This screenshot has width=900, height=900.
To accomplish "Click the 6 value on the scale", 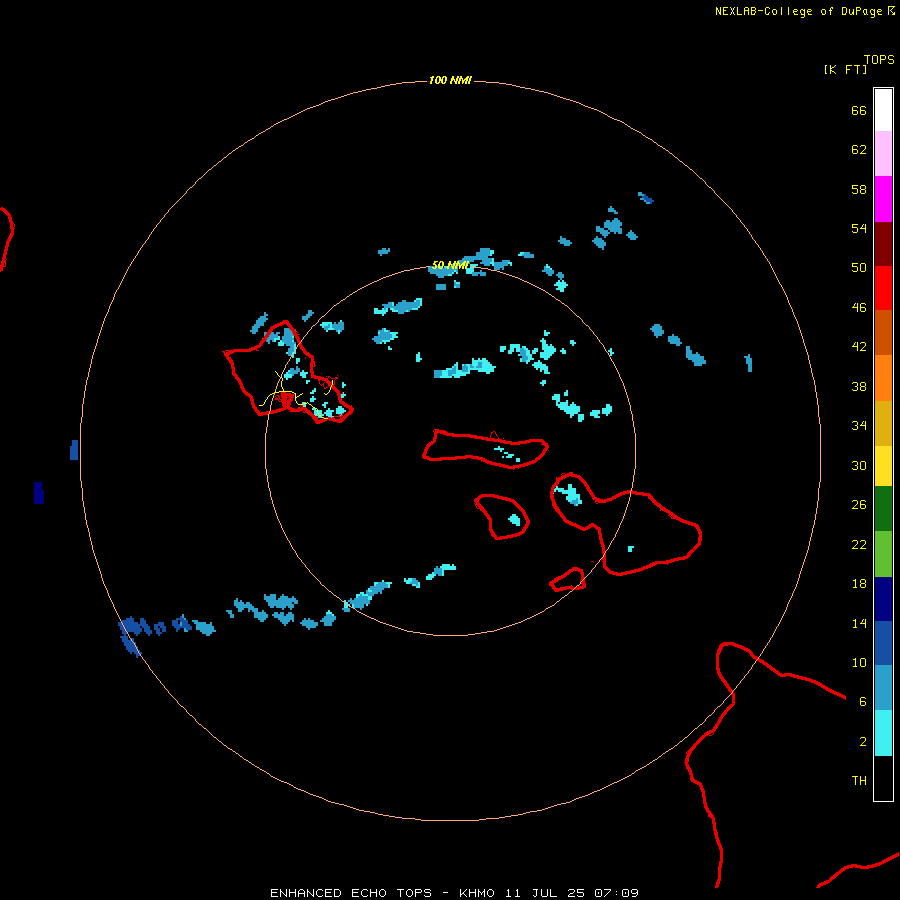I will pyautogui.click(x=863, y=702).
